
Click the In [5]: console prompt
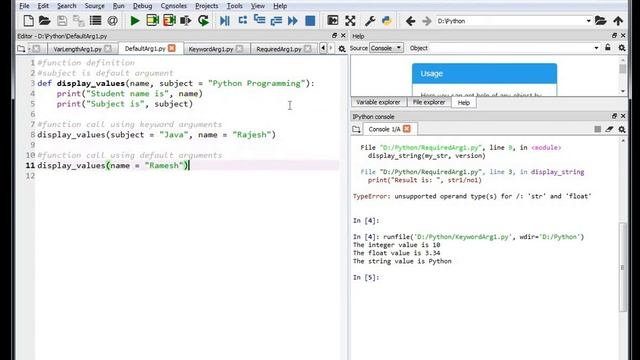click(x=366, y=277)
